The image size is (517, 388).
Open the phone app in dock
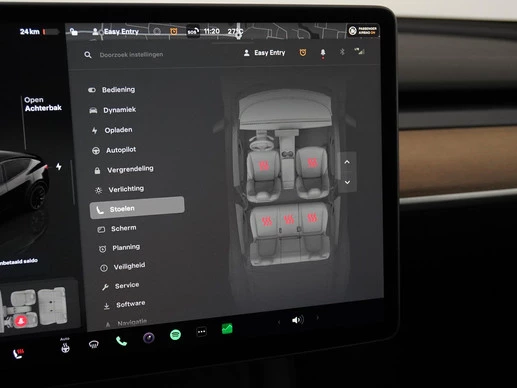[121, 341]
